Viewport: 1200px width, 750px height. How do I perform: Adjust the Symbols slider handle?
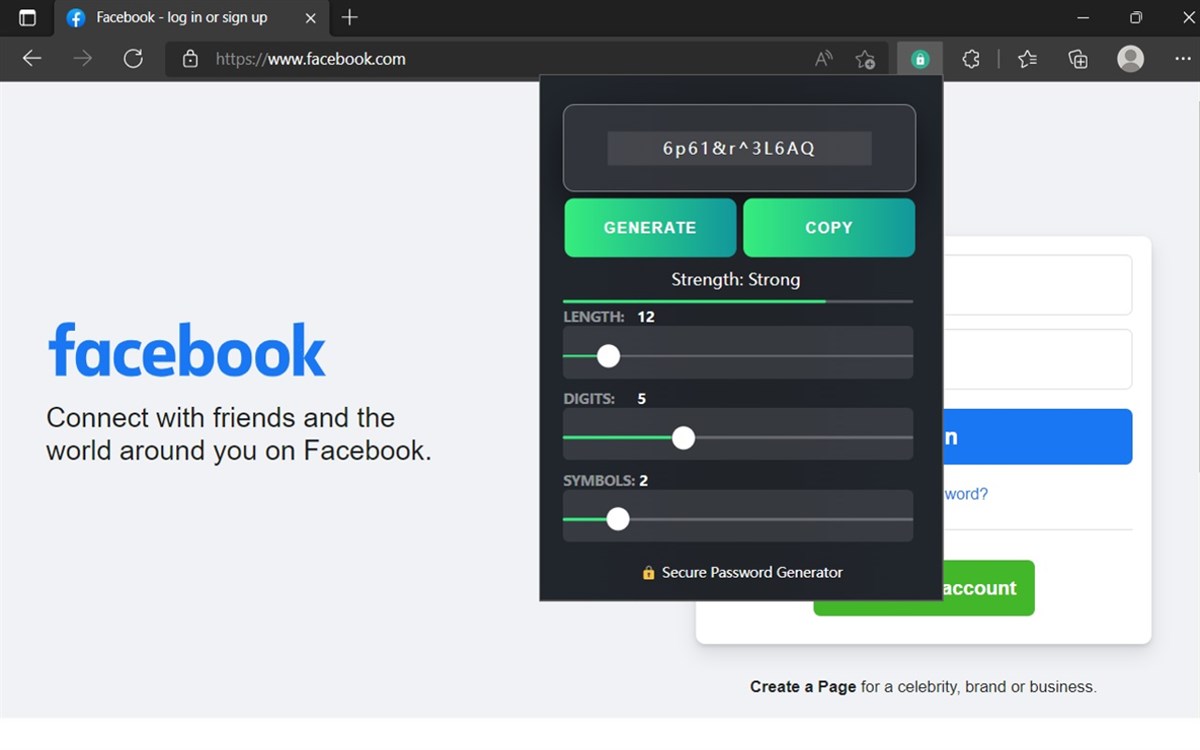click(x=618, y=519)
